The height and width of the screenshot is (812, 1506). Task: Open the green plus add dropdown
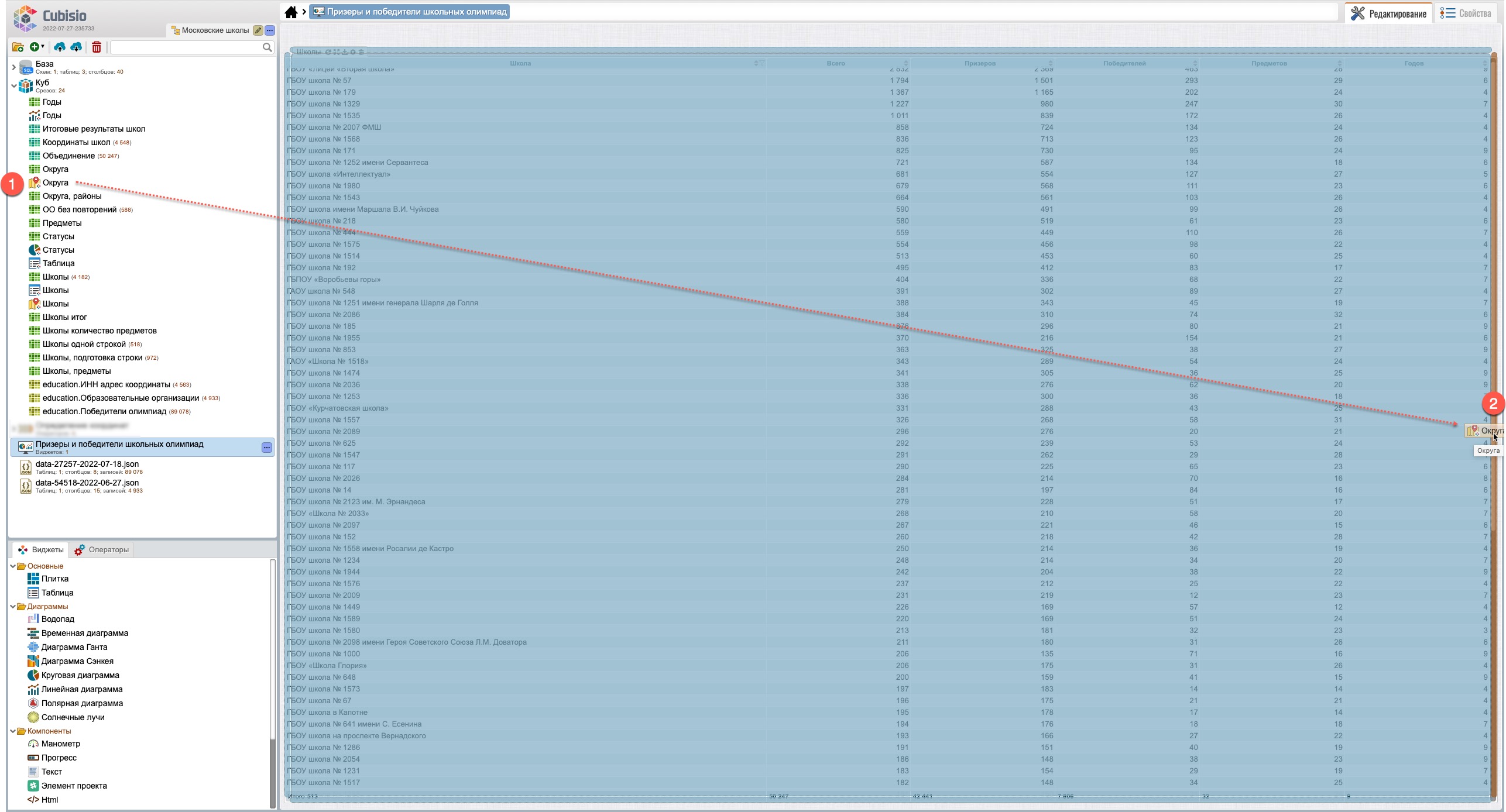(x=37, y=47)
